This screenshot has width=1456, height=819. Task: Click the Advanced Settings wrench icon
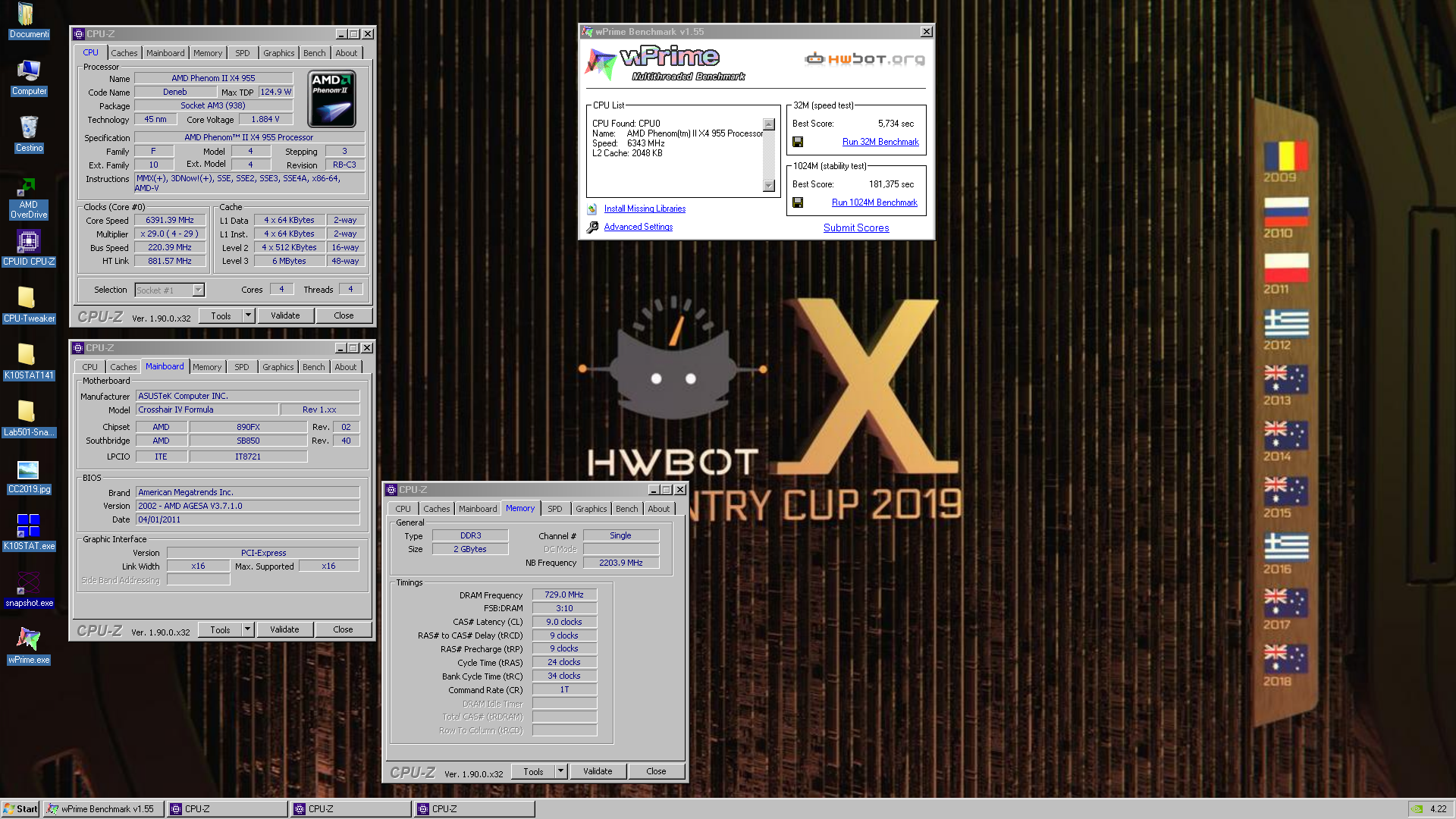592,227
